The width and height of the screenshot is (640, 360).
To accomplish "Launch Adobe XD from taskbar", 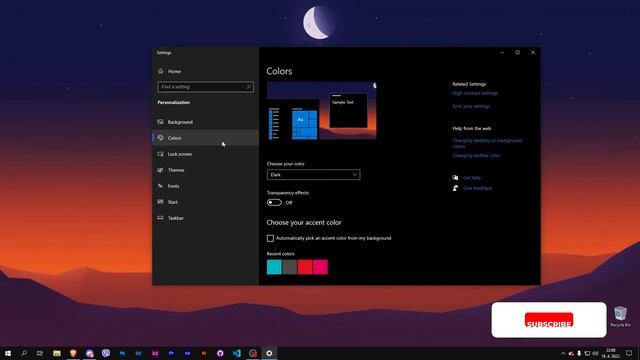I will click(155, 353).
